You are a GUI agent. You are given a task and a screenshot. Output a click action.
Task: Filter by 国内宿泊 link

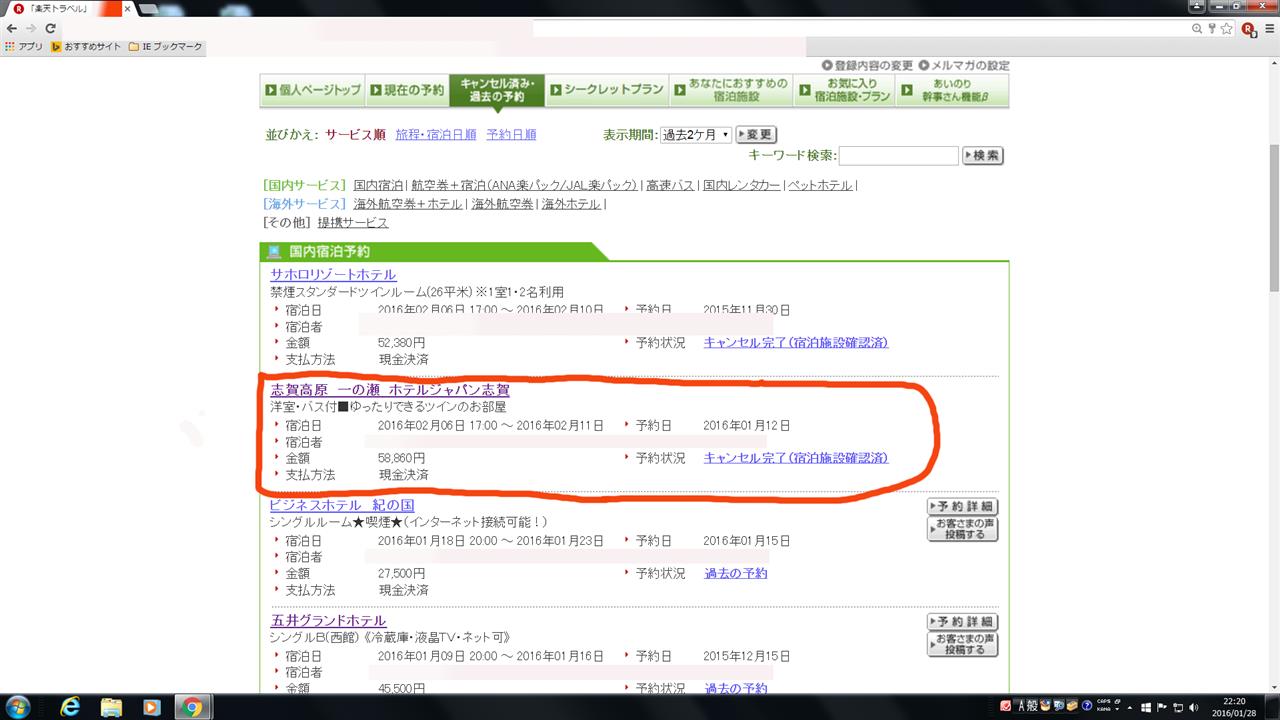coord(378,185)
